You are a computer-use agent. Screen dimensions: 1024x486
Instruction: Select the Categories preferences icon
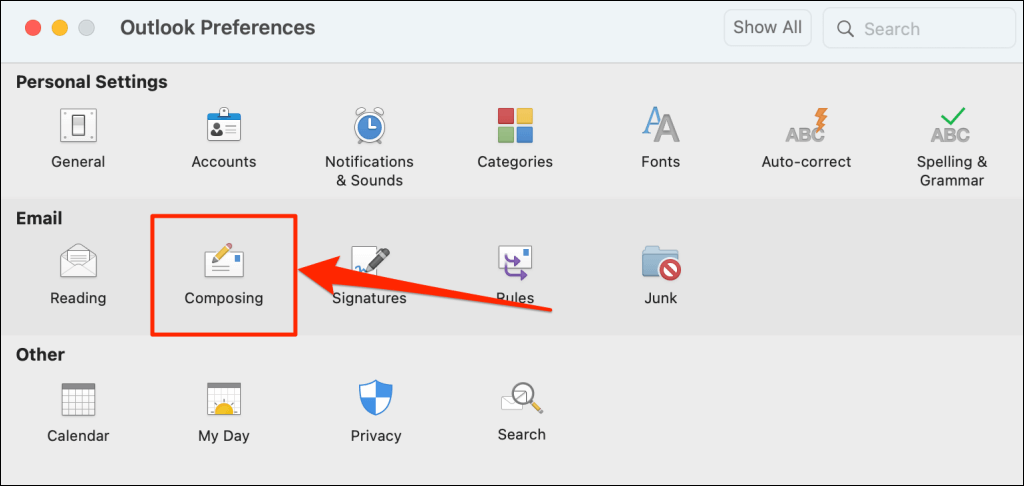[x=515, y=127]
